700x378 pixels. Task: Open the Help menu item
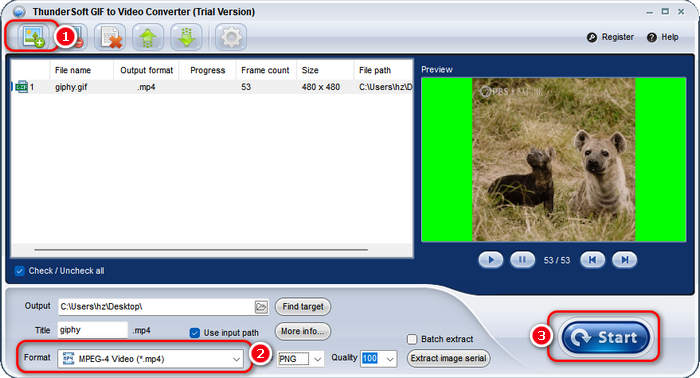tap(663, 37)
